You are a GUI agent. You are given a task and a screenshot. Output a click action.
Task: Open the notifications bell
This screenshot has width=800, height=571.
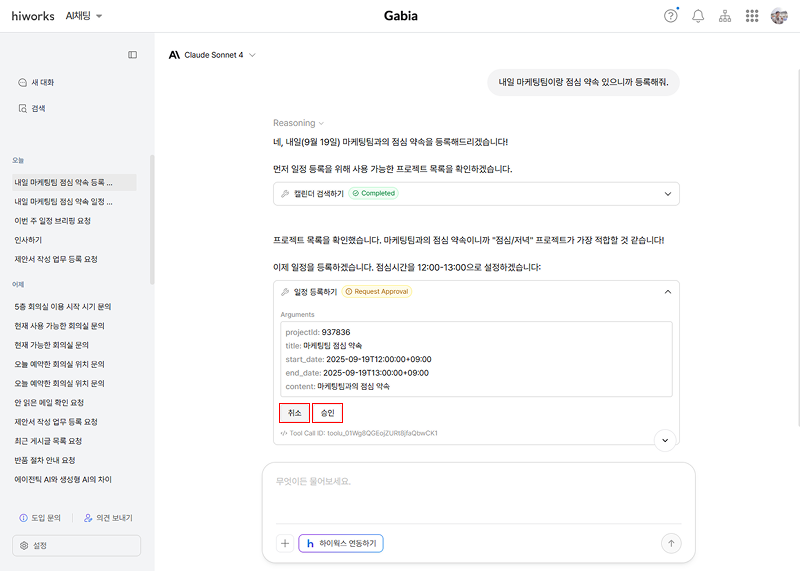pos(698,16)
